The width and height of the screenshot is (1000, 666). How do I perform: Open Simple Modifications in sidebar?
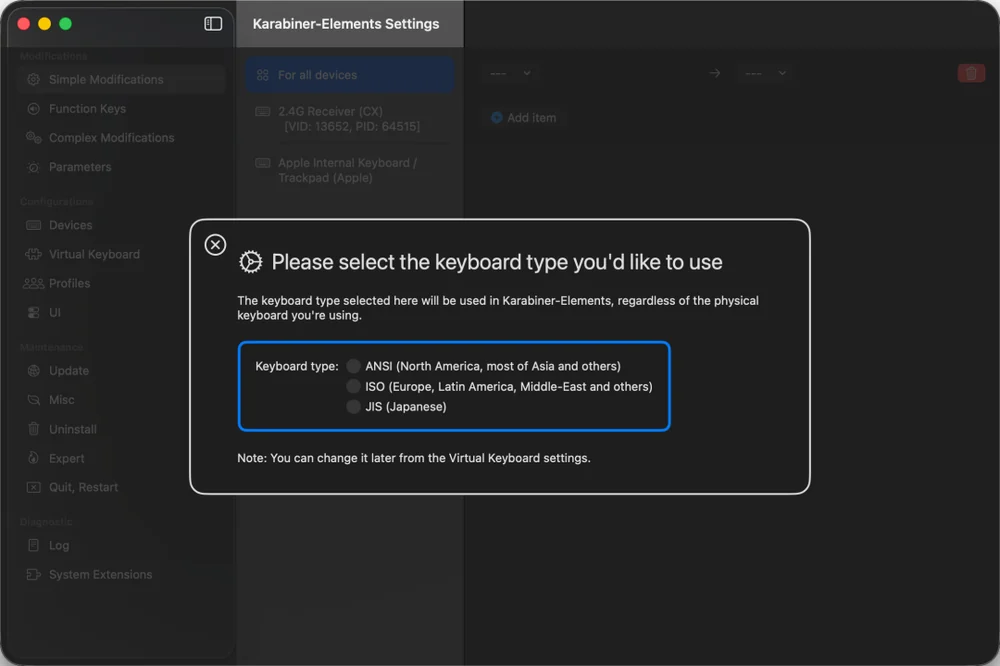coord(121,80)
